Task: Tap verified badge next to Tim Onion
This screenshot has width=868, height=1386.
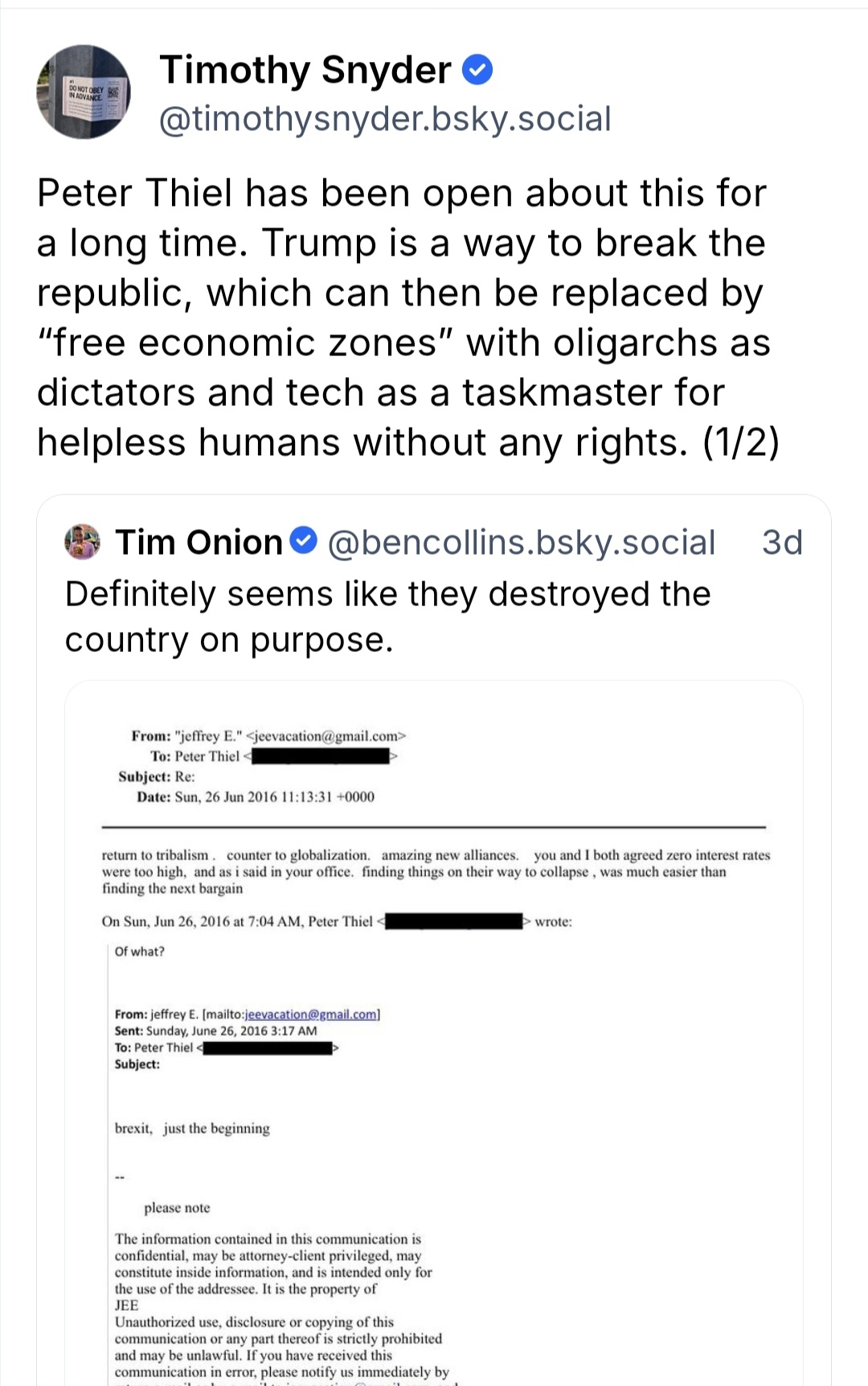Action: [x=304, y=540]
